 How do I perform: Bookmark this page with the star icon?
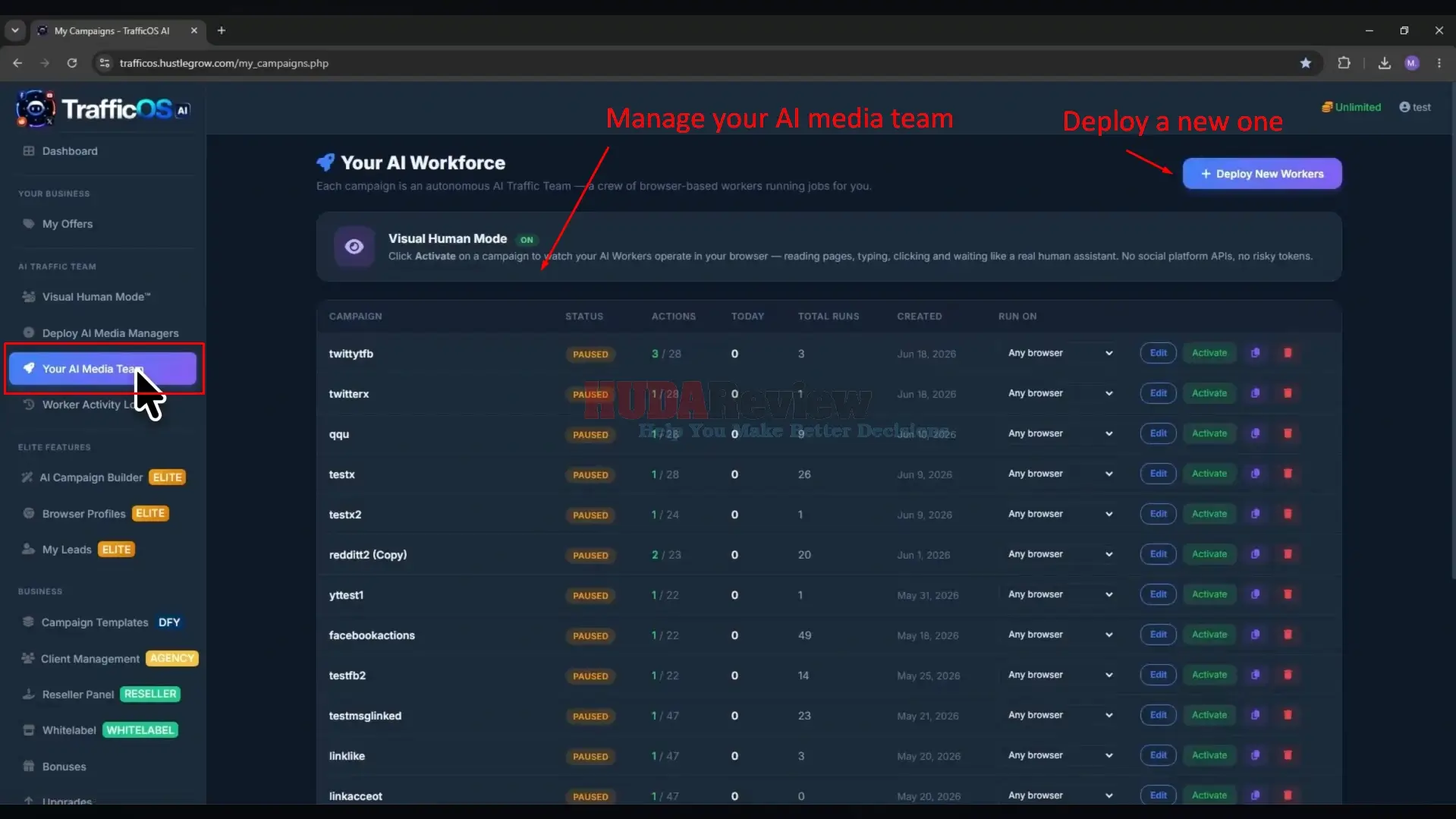pyautogui.click(x=1305, y=63)
